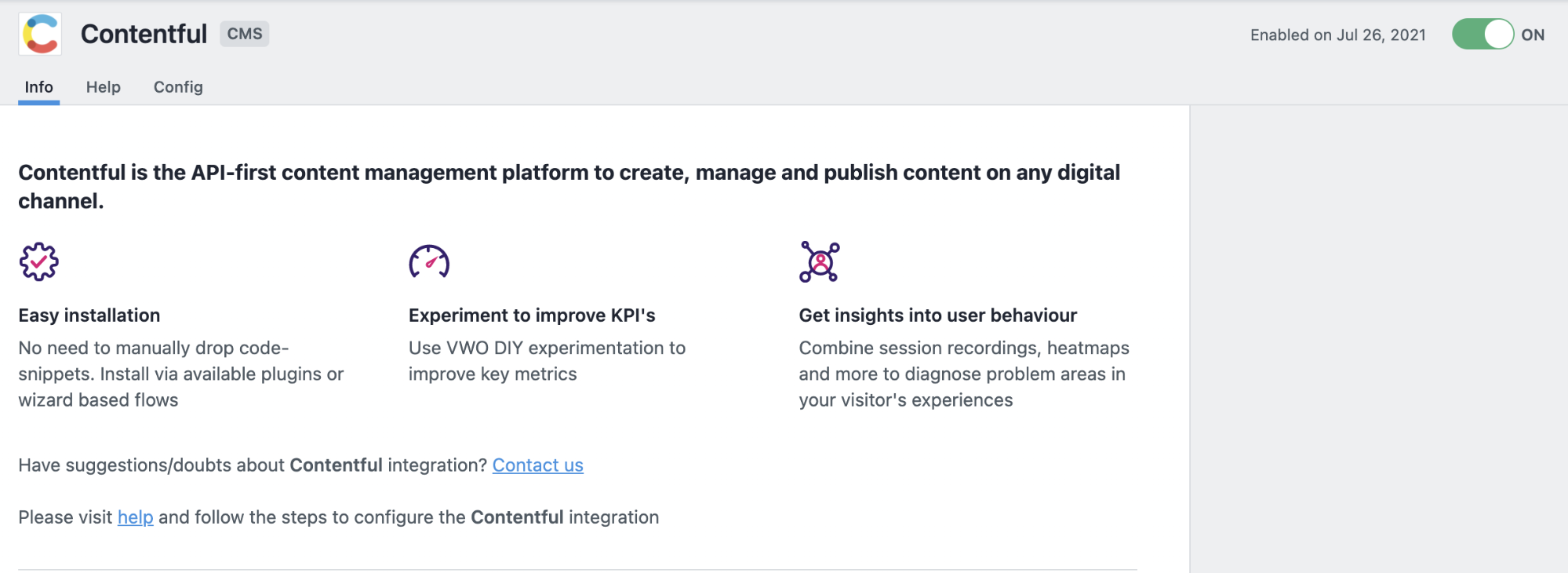Click the 'Use VWO DIY experimentation' description
Image resolution: width=1568 pixels, height=573 pixels.
[x=547, y=361]
